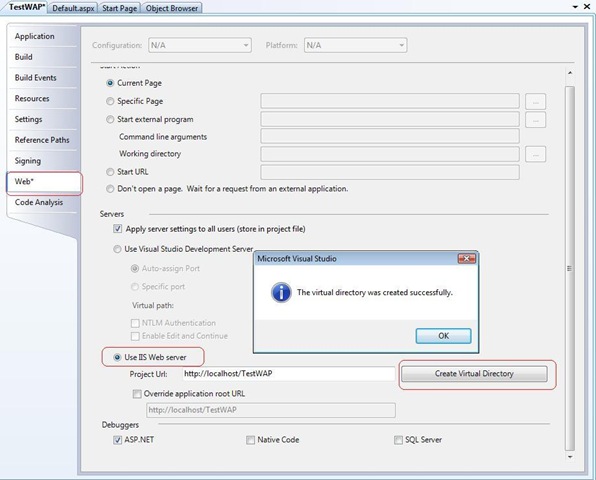Click the Create Virtual Directory button

[x=474, y=374]
